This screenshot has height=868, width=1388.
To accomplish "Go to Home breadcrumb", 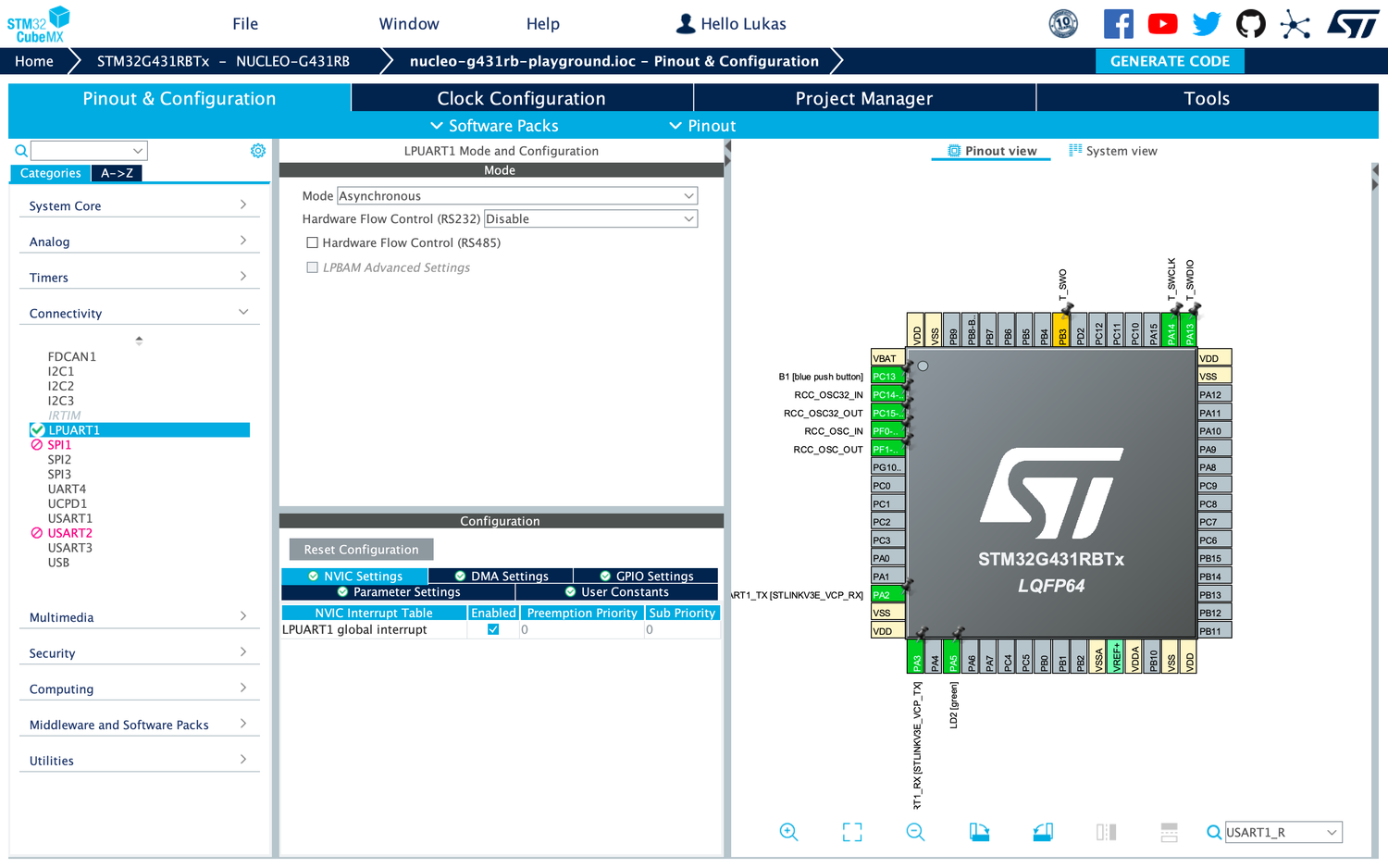I will (x=34, y=61).
